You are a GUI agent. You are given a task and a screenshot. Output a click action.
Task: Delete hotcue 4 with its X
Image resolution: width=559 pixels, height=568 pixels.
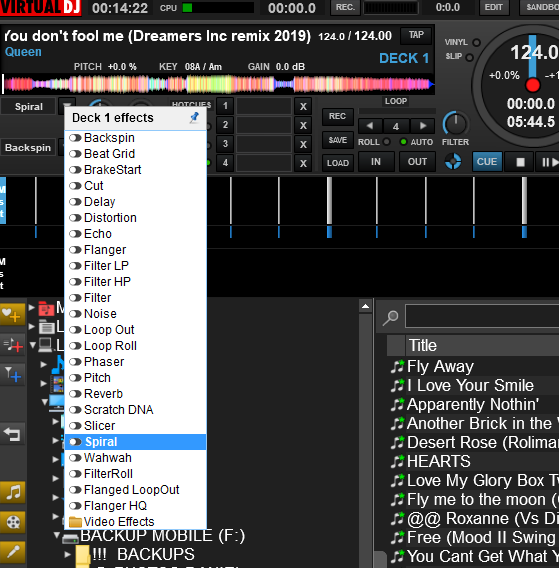coord(303,163)
